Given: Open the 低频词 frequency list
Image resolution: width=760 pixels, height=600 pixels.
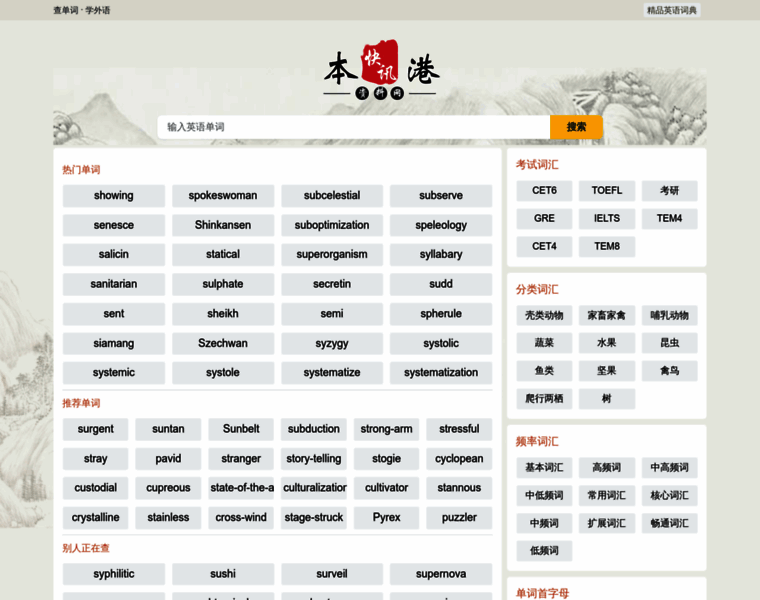Looking at the screenshot, I should tap(544, 551).
